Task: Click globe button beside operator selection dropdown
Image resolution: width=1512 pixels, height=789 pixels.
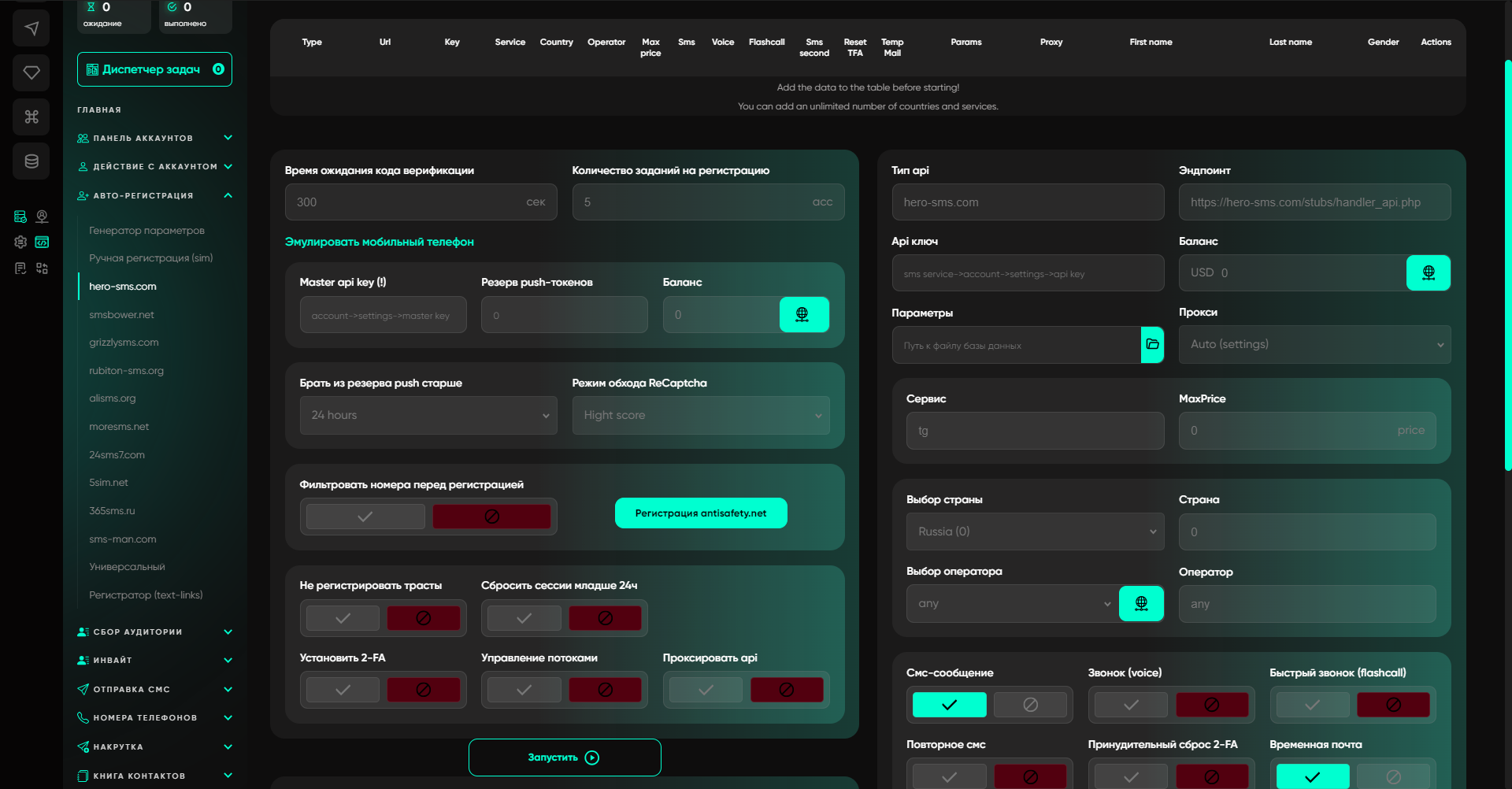Action: (1140, 603)
